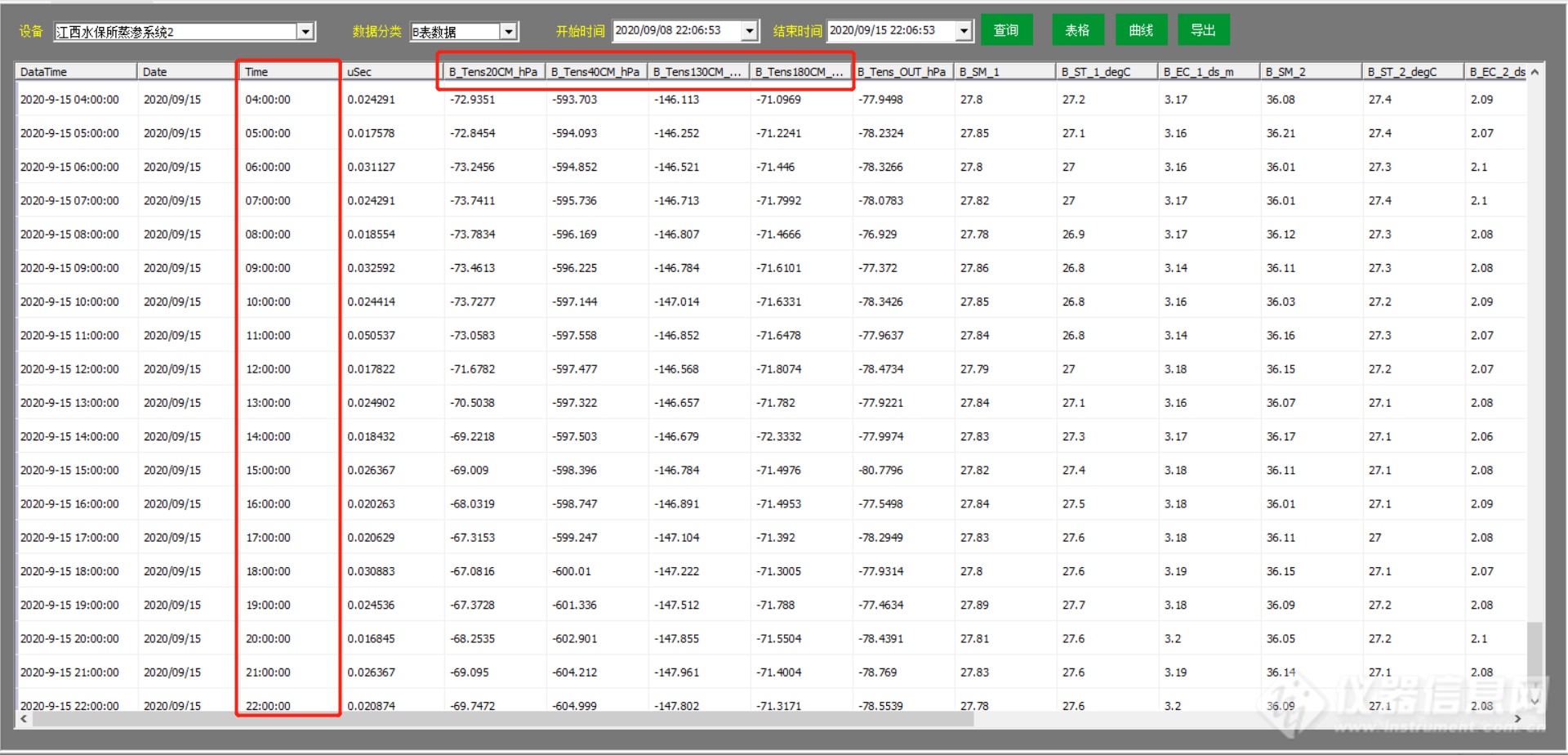Click the green 查询 query button
The image size is (1568, 755).
1006,30
